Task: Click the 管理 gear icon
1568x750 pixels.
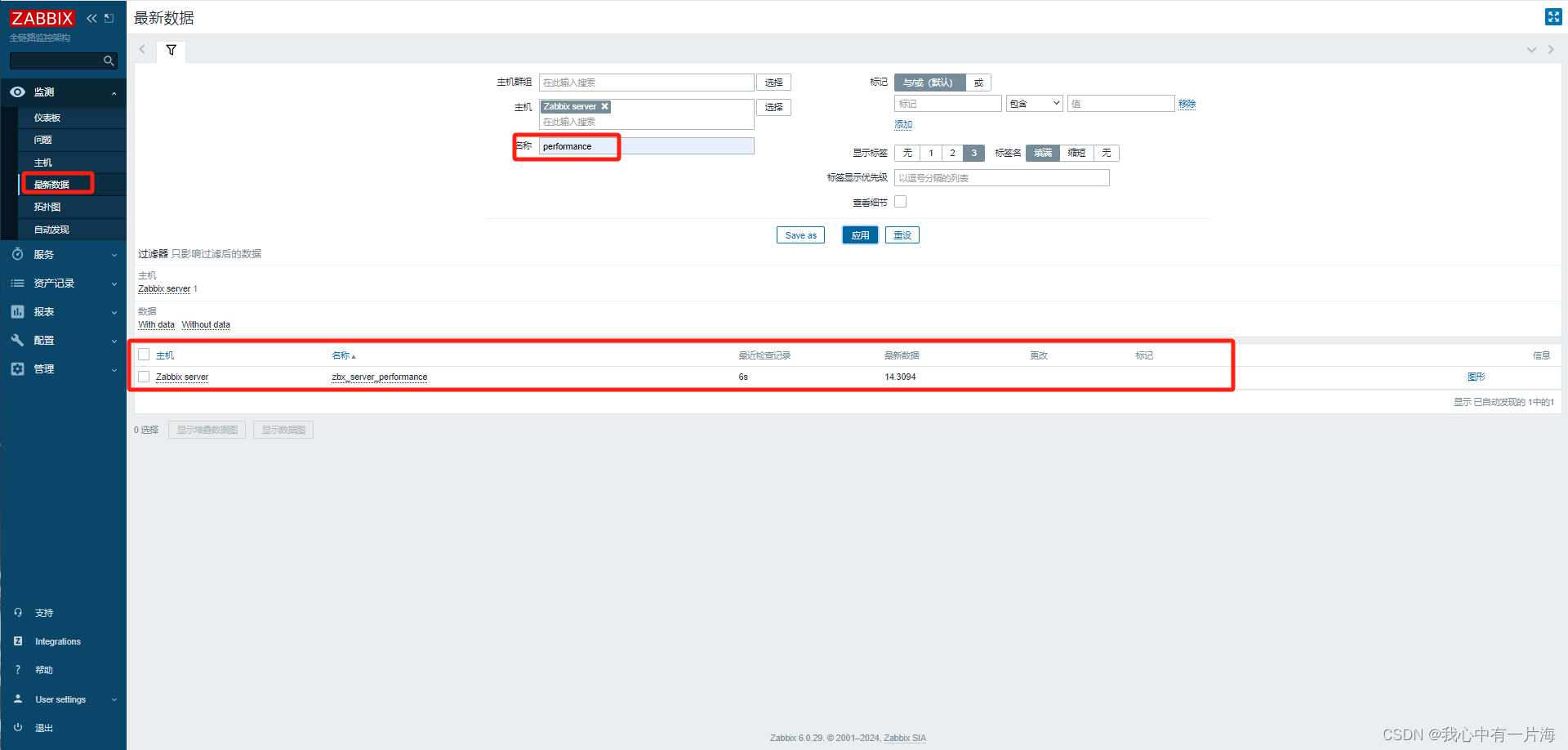Action: click(17, 368)
